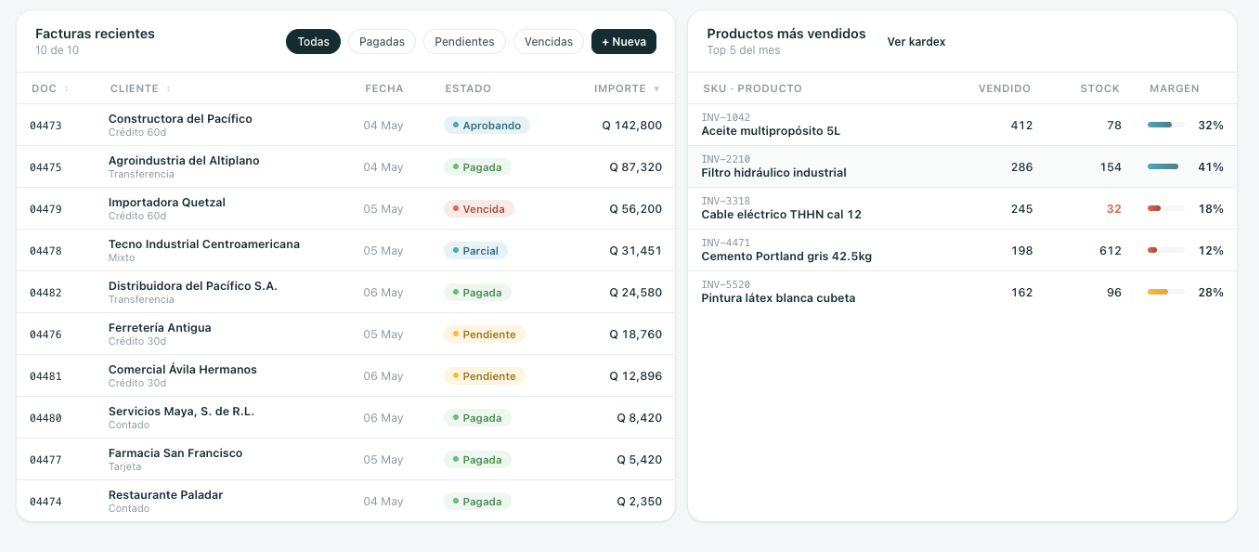This screenshot has height=552, width=1259.
Task: Click amount Q 56,200
Action: (635, 209)
